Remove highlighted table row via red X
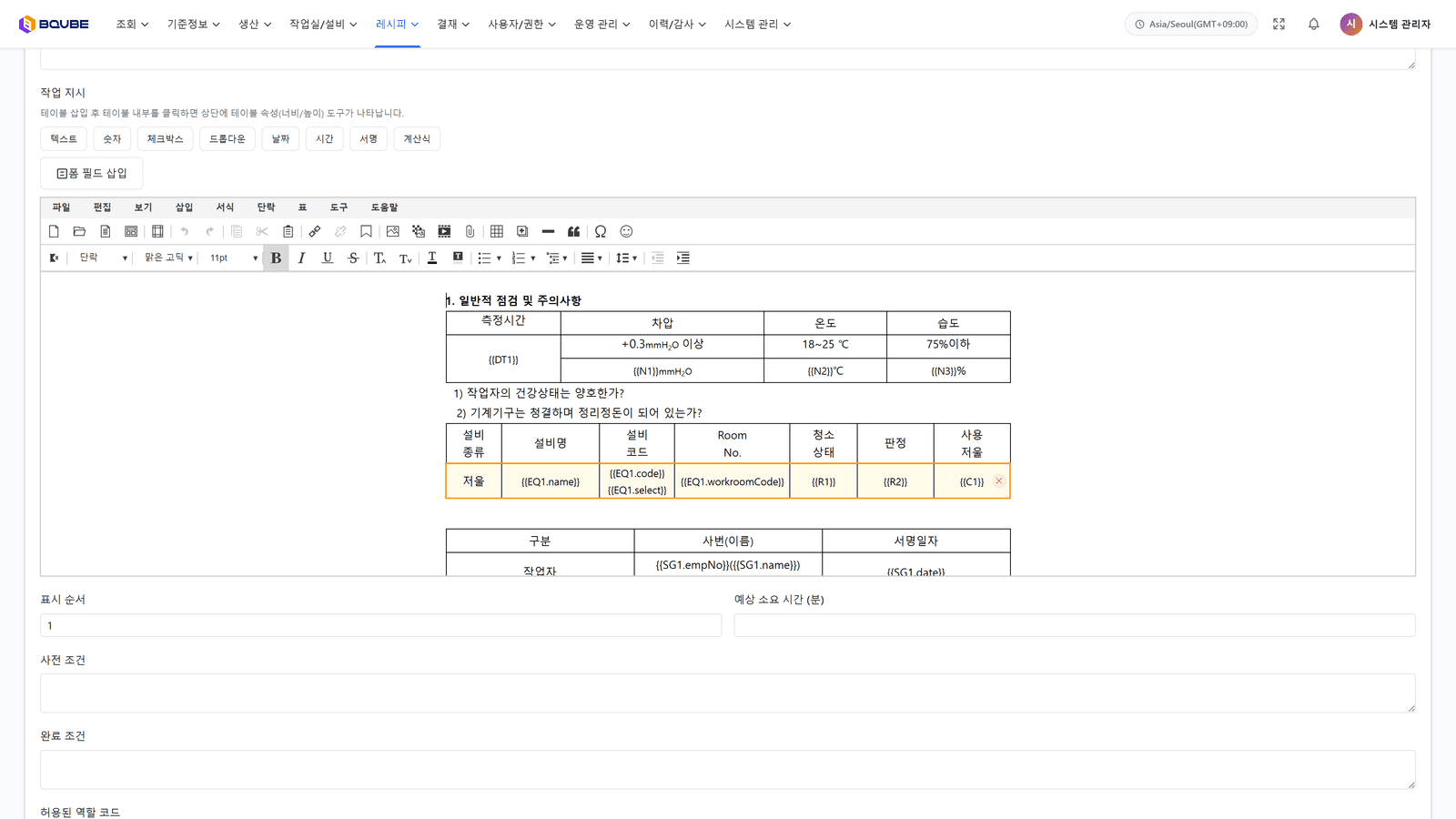This screenshot has width=1456, height=819. (998, 480)
